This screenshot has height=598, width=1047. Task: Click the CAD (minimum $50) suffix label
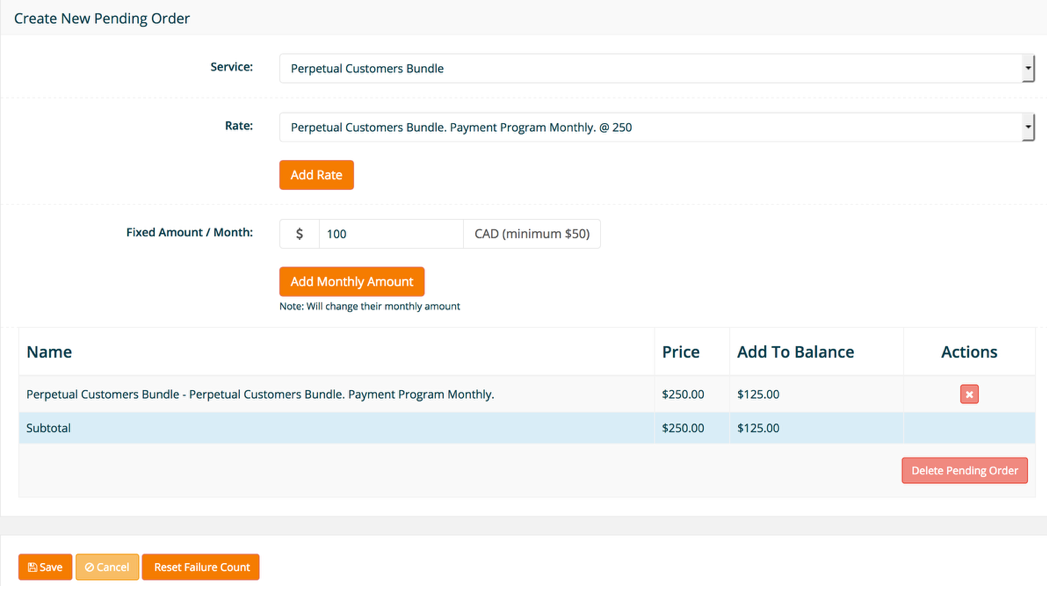(532, 234)
